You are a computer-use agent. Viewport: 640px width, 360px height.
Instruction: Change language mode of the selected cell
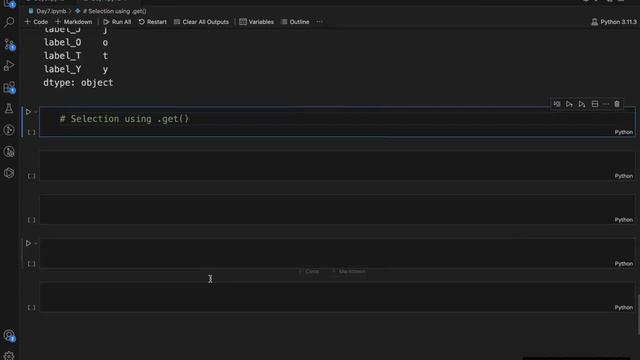(x=624, y=132)
